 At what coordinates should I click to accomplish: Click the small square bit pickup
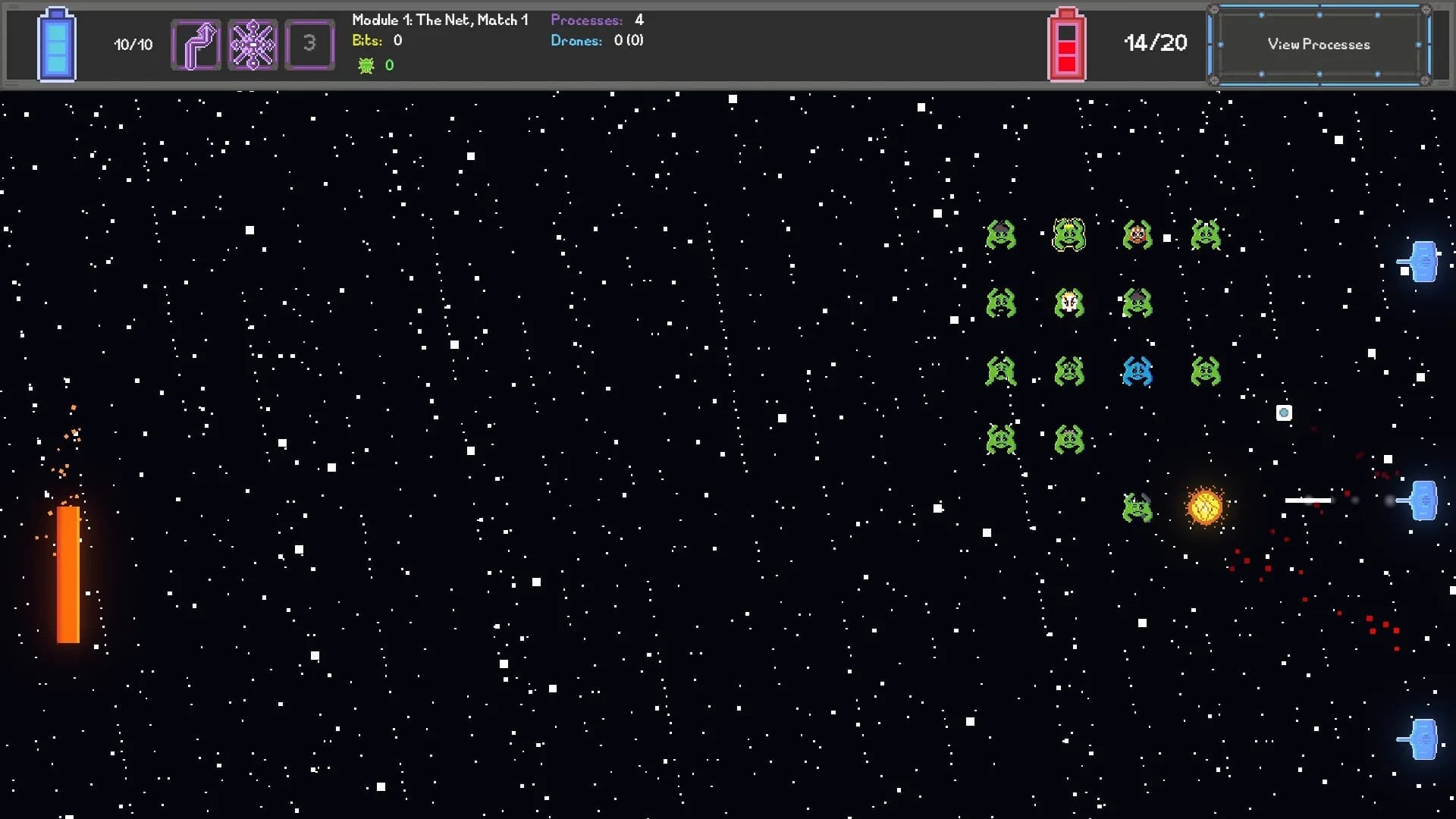point(1284,413)
